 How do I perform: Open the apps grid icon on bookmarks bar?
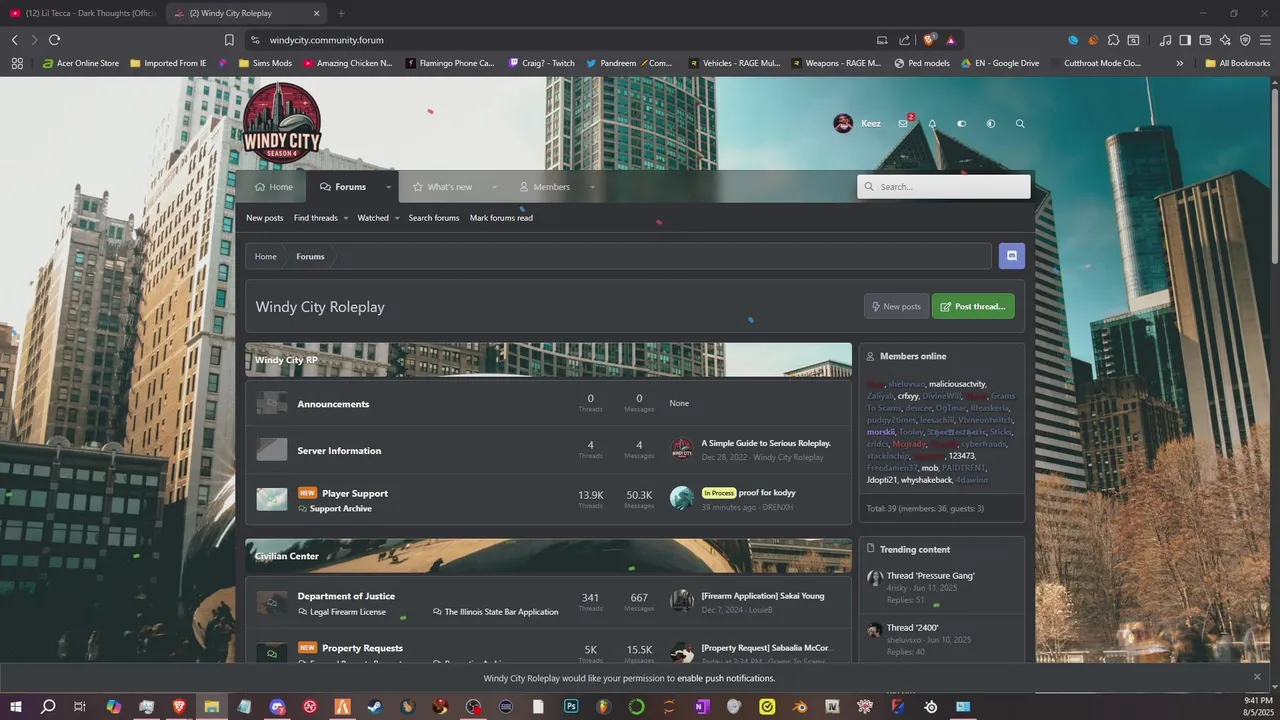17,63
